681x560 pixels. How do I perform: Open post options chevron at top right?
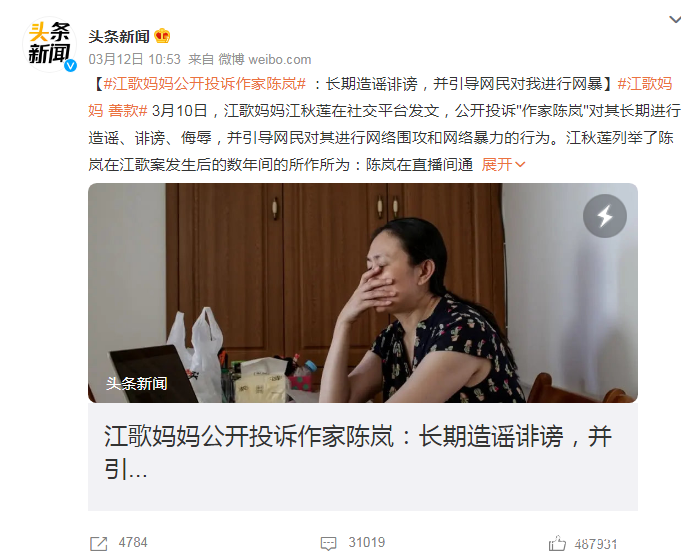point(674,20)
